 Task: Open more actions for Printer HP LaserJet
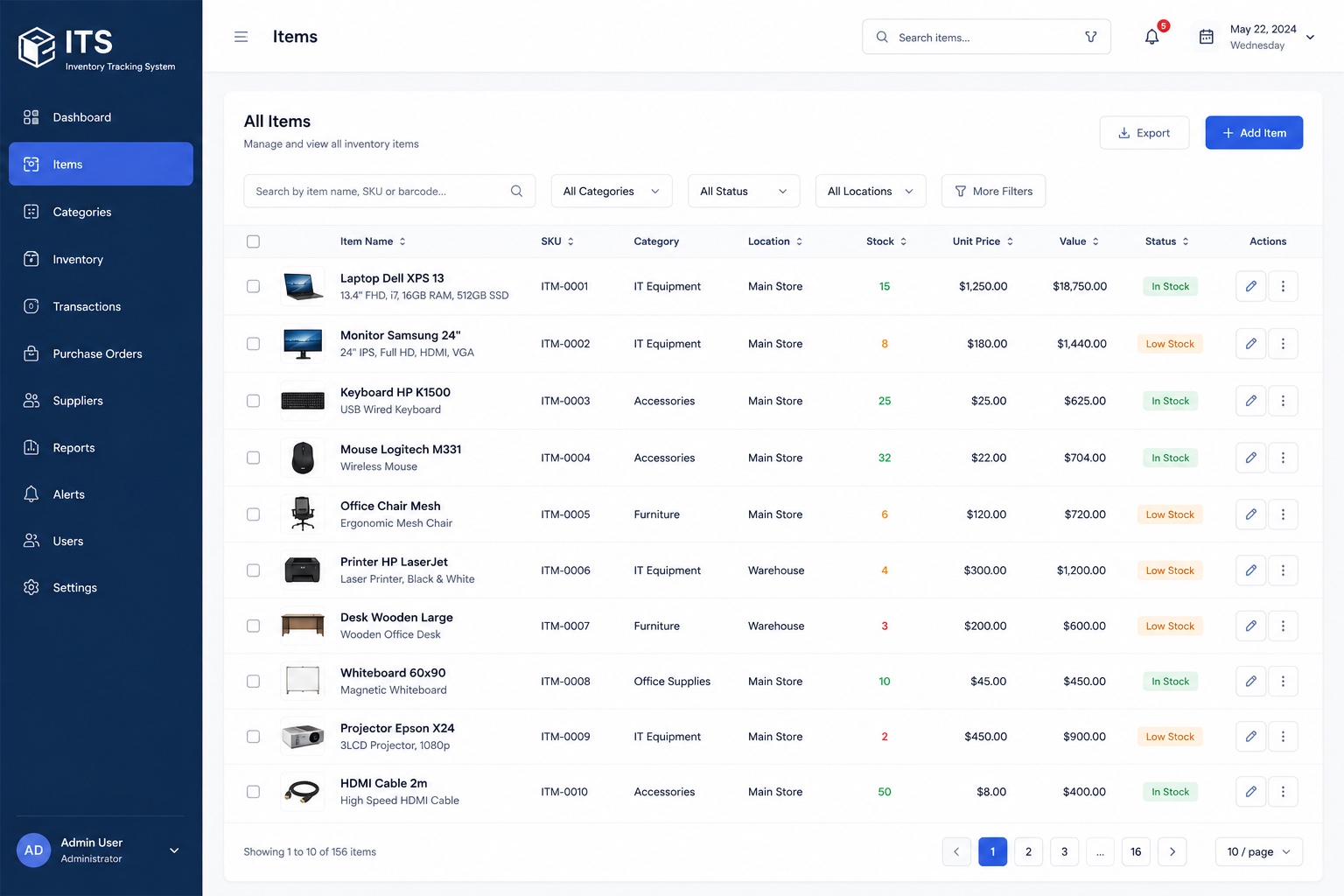click(x=1283, y=570)
